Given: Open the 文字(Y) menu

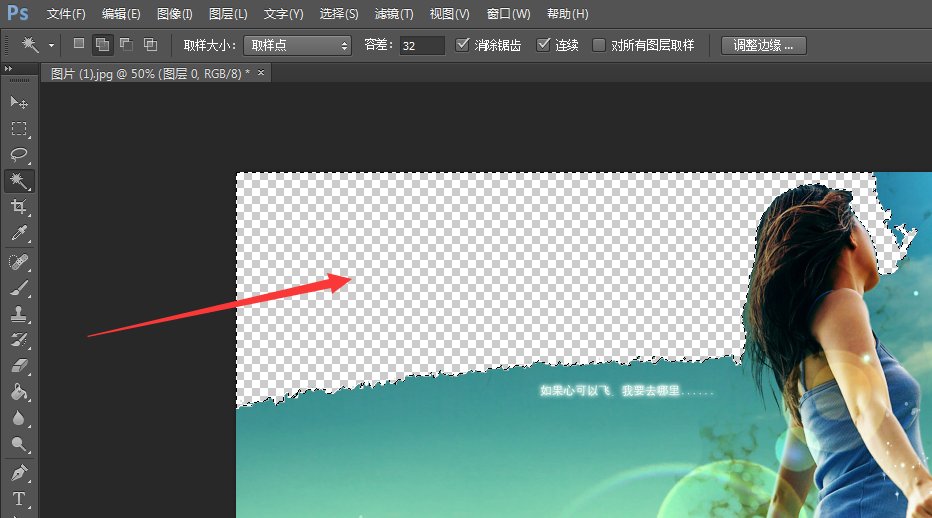Looking at the screenshot, I should point(284,14).
